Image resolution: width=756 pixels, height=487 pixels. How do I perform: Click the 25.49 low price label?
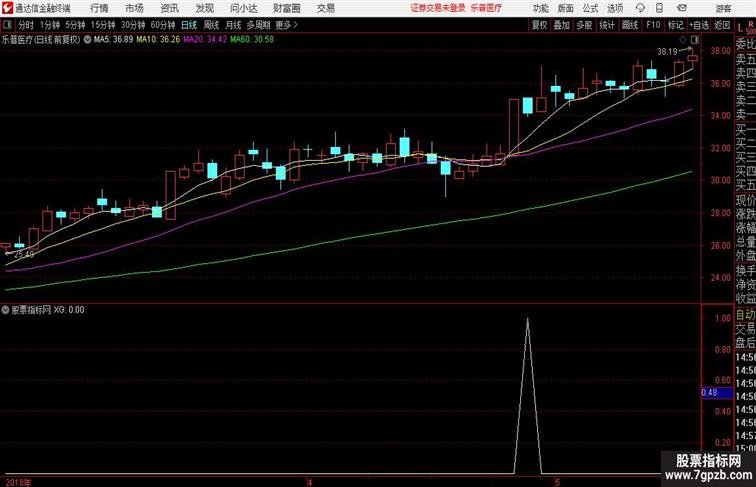(24, 254)
